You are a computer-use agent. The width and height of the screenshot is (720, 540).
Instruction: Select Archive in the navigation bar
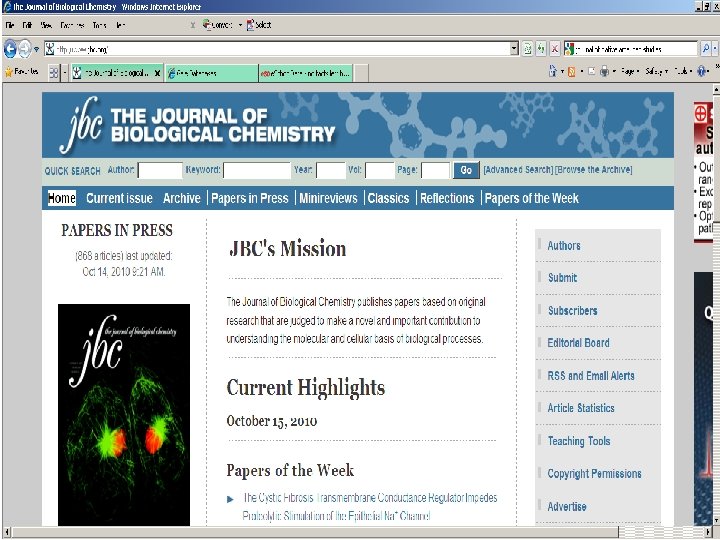181,198
